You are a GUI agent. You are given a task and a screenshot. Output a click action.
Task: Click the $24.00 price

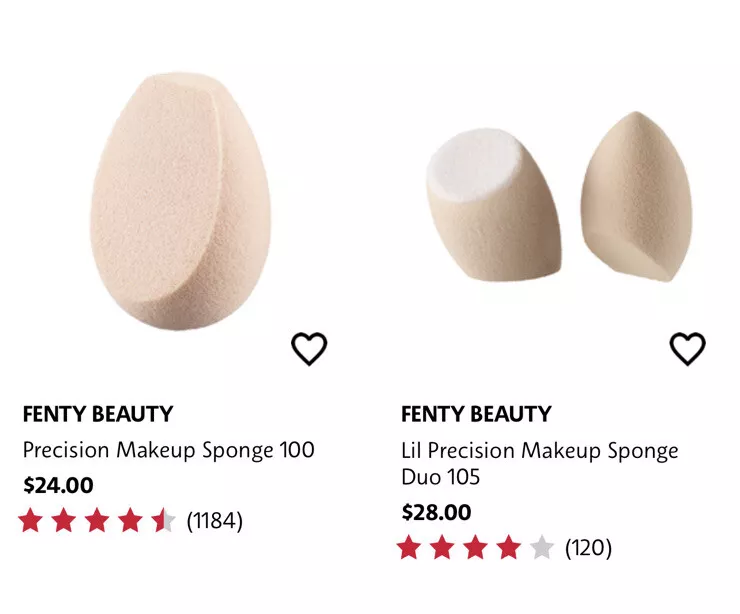(x=58, y=485)
